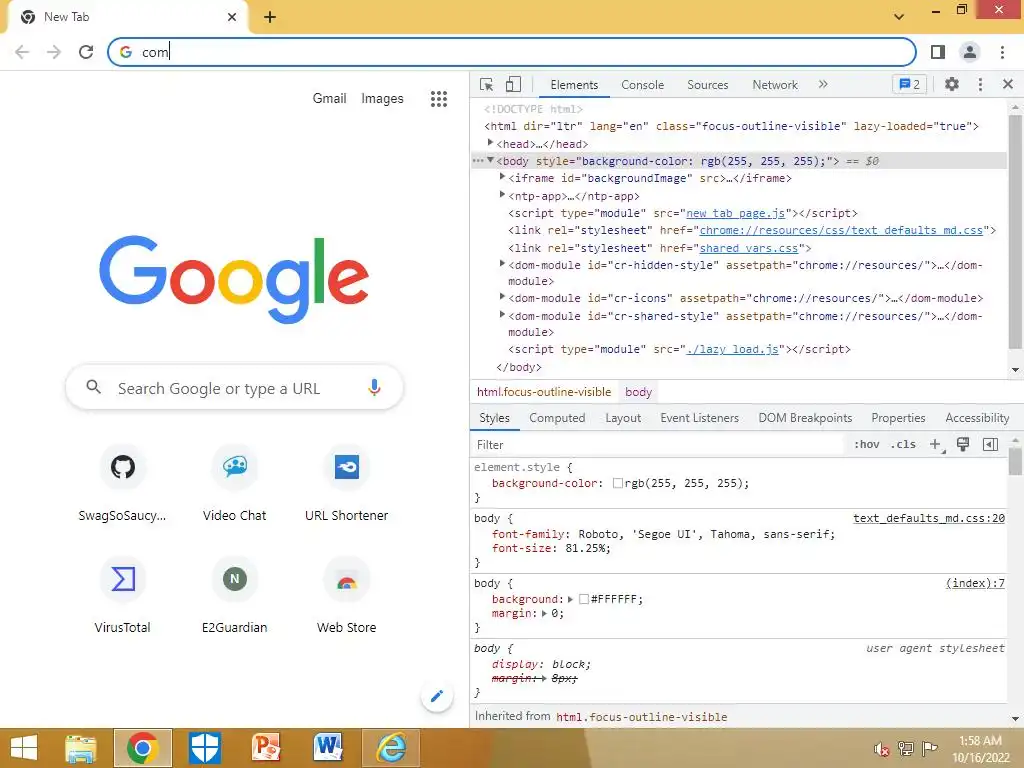Open the DOM Breakpoints tab
The height and width of the screenshot is (768, 1024).
[x=805, y=418]
